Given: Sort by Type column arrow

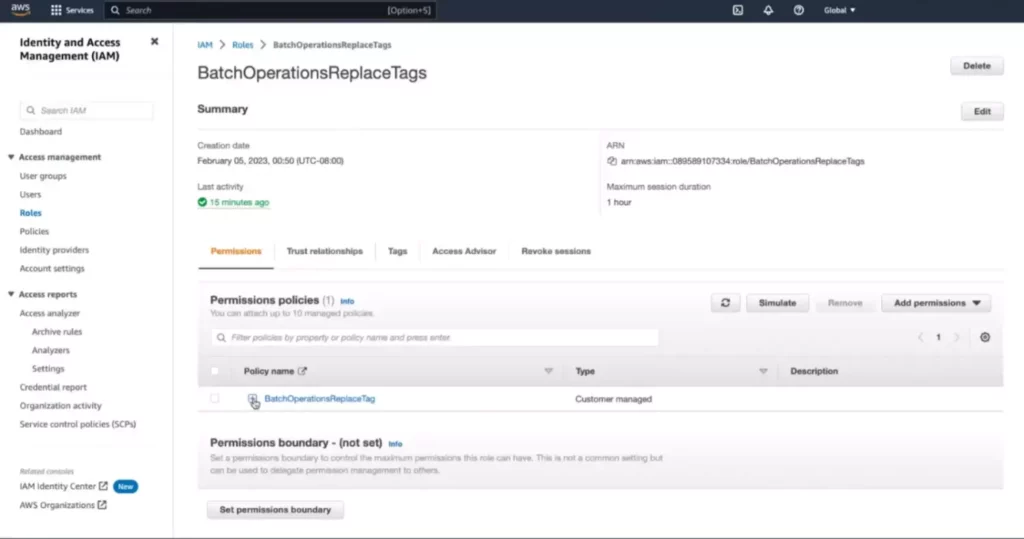Looking at the screenshot, I should 763,371.
